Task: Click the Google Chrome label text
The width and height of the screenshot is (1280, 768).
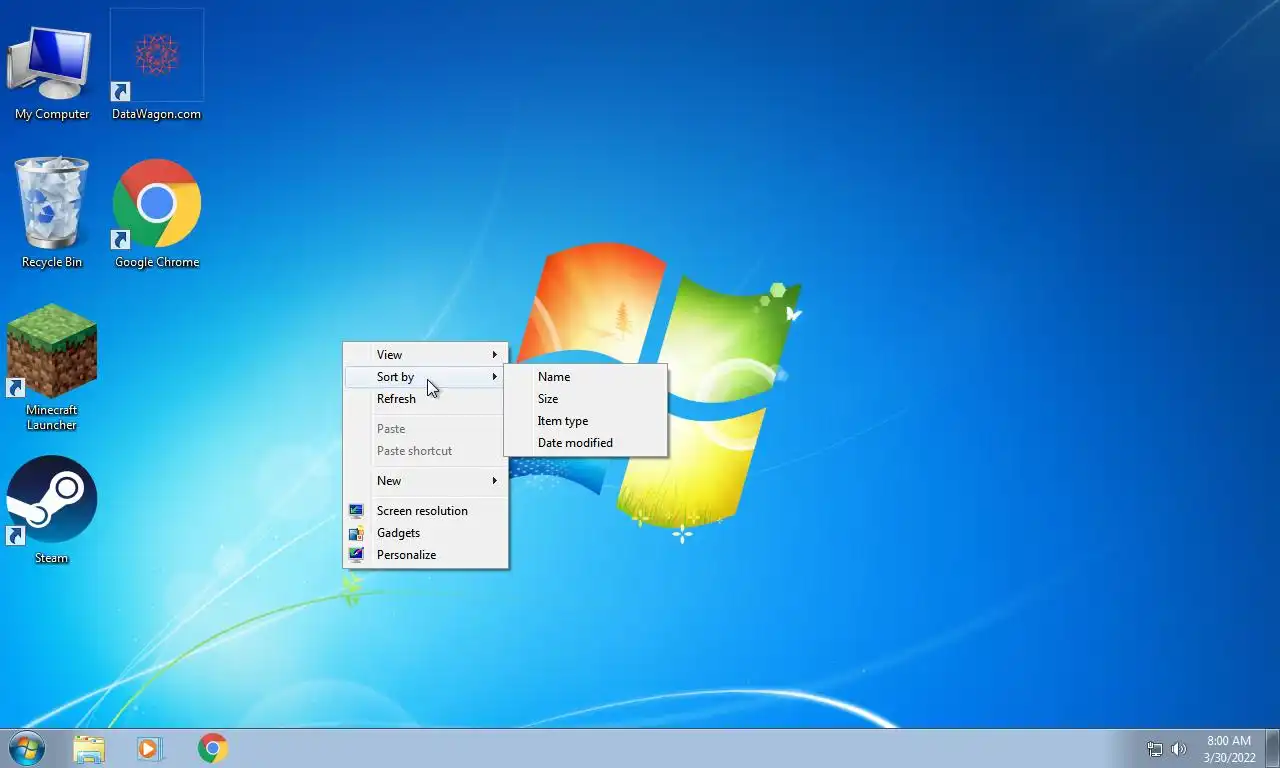Action: click(x=157, y=262)
